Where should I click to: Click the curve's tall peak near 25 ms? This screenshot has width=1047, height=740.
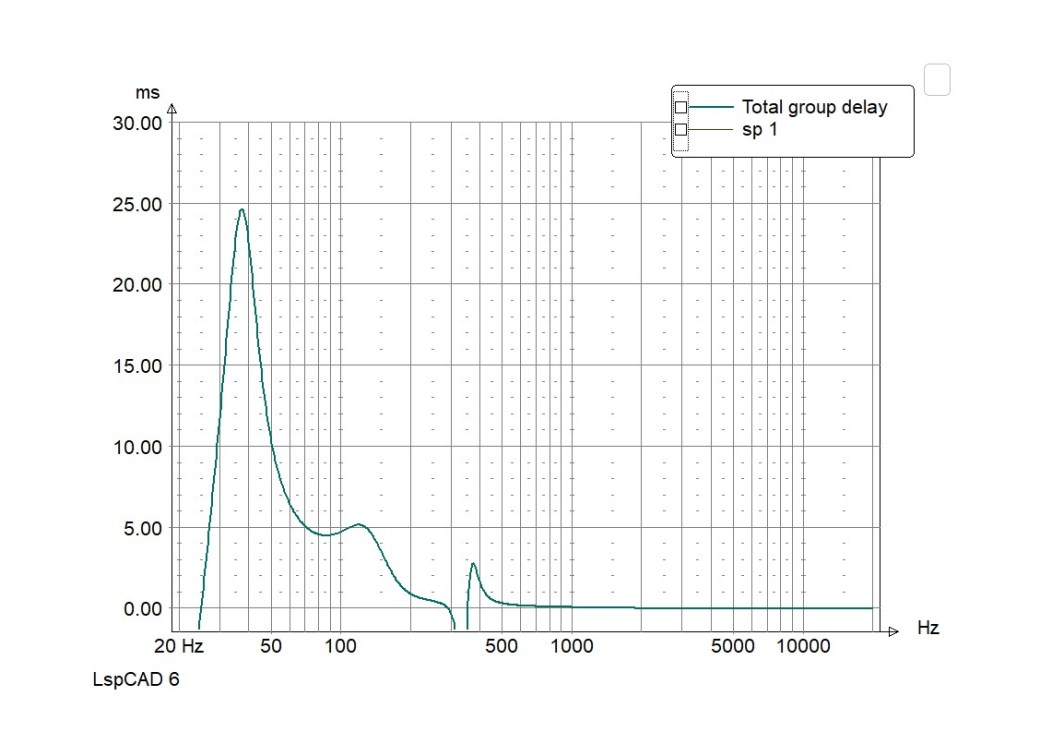click(242, 210)
